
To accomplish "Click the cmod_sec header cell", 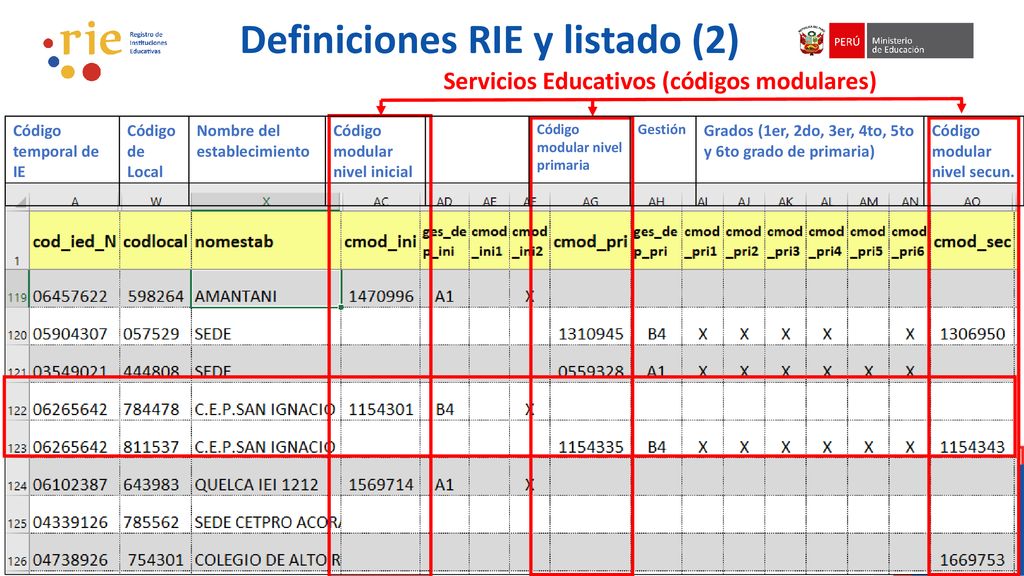I will click(x=972, y=241).
